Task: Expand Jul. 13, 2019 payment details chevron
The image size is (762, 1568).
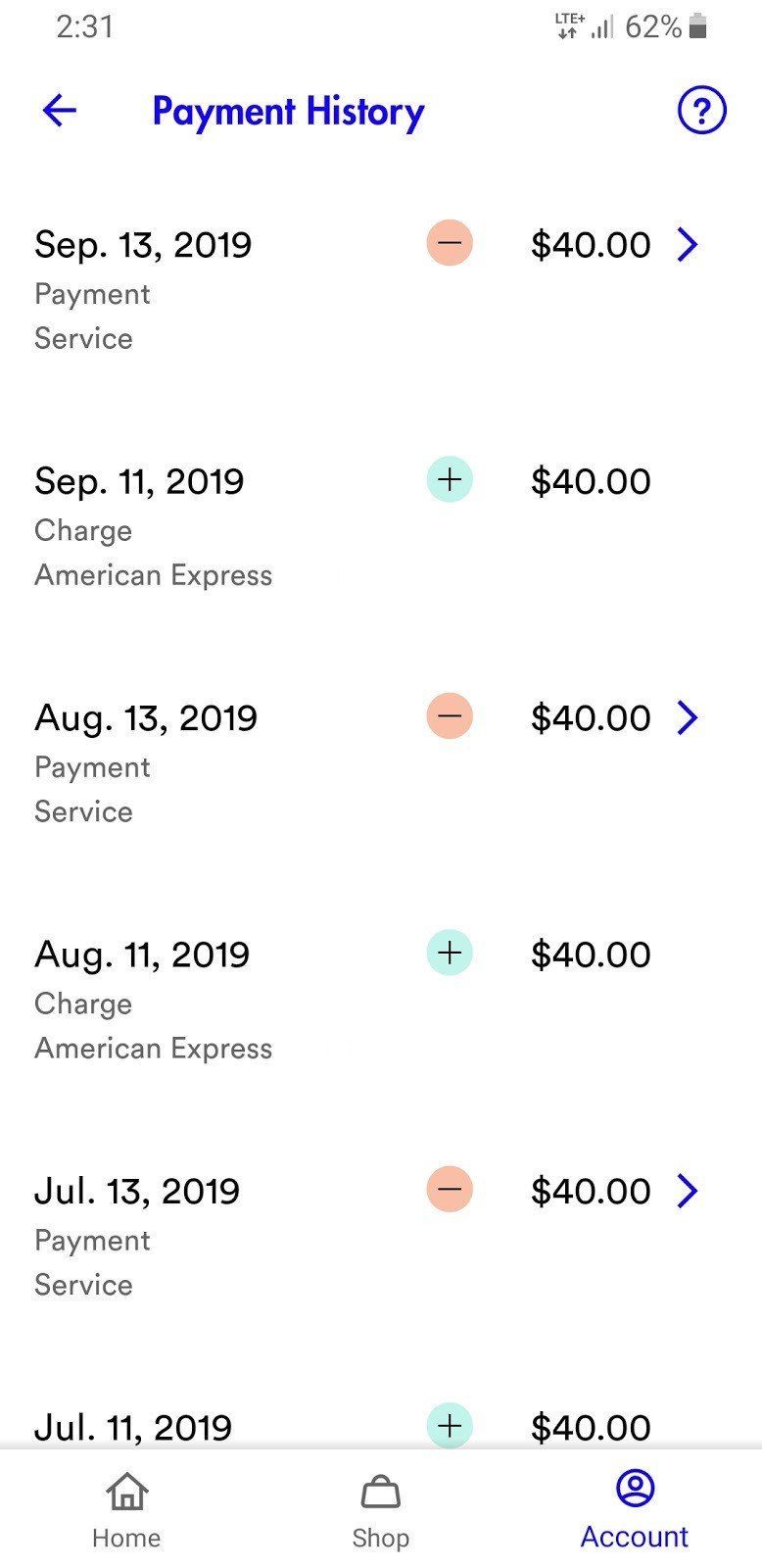Action: (688, 1191)
